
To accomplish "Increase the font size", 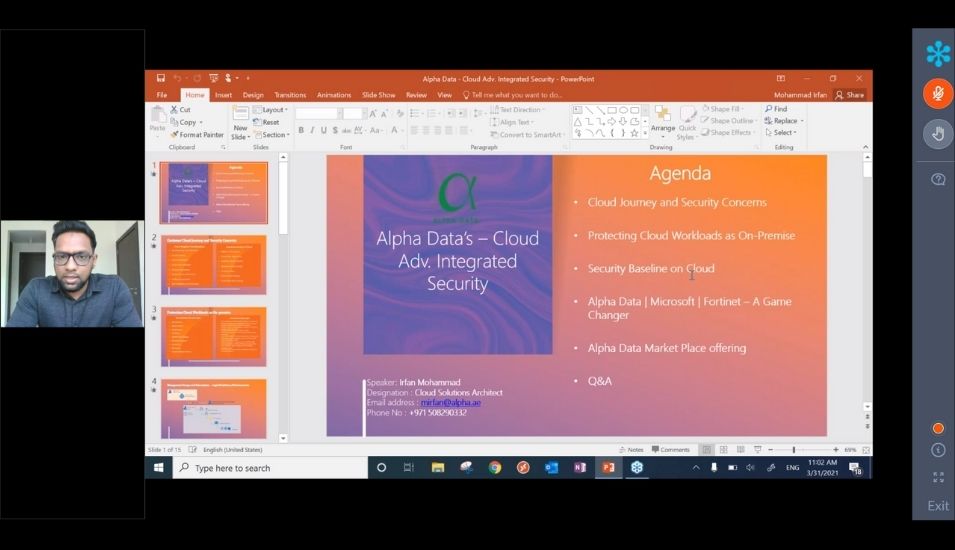I will pos(373,114).
